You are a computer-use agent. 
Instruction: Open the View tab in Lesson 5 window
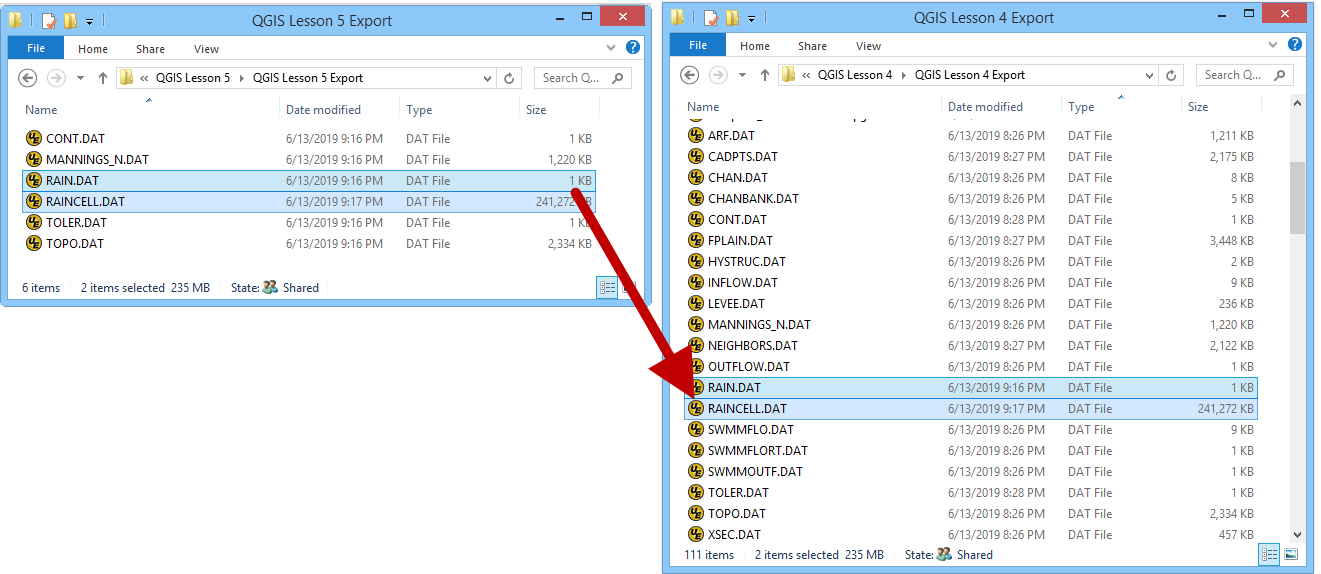point(206,48)
